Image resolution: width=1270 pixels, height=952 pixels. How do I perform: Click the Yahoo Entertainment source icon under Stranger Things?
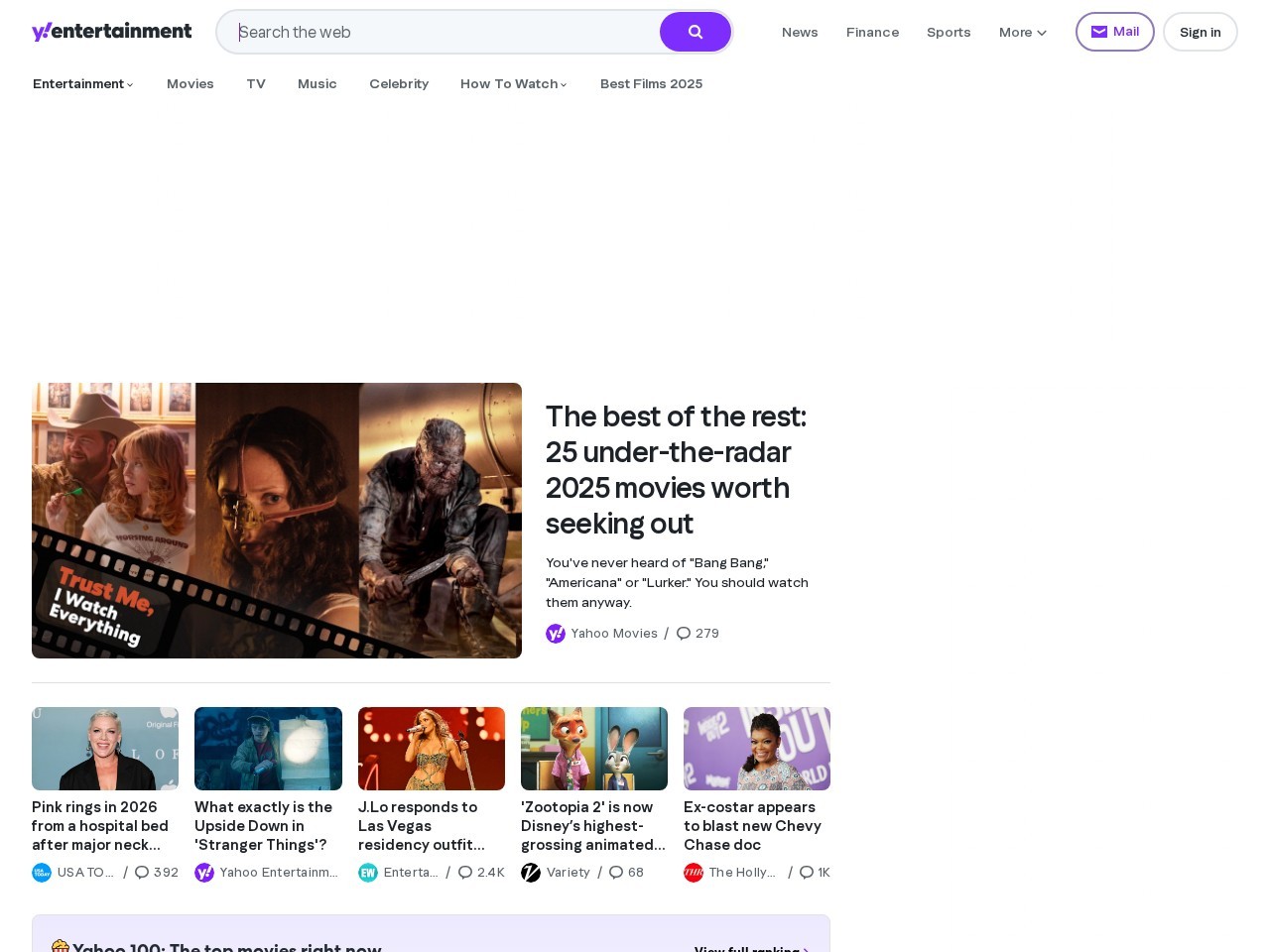(204, 873)
